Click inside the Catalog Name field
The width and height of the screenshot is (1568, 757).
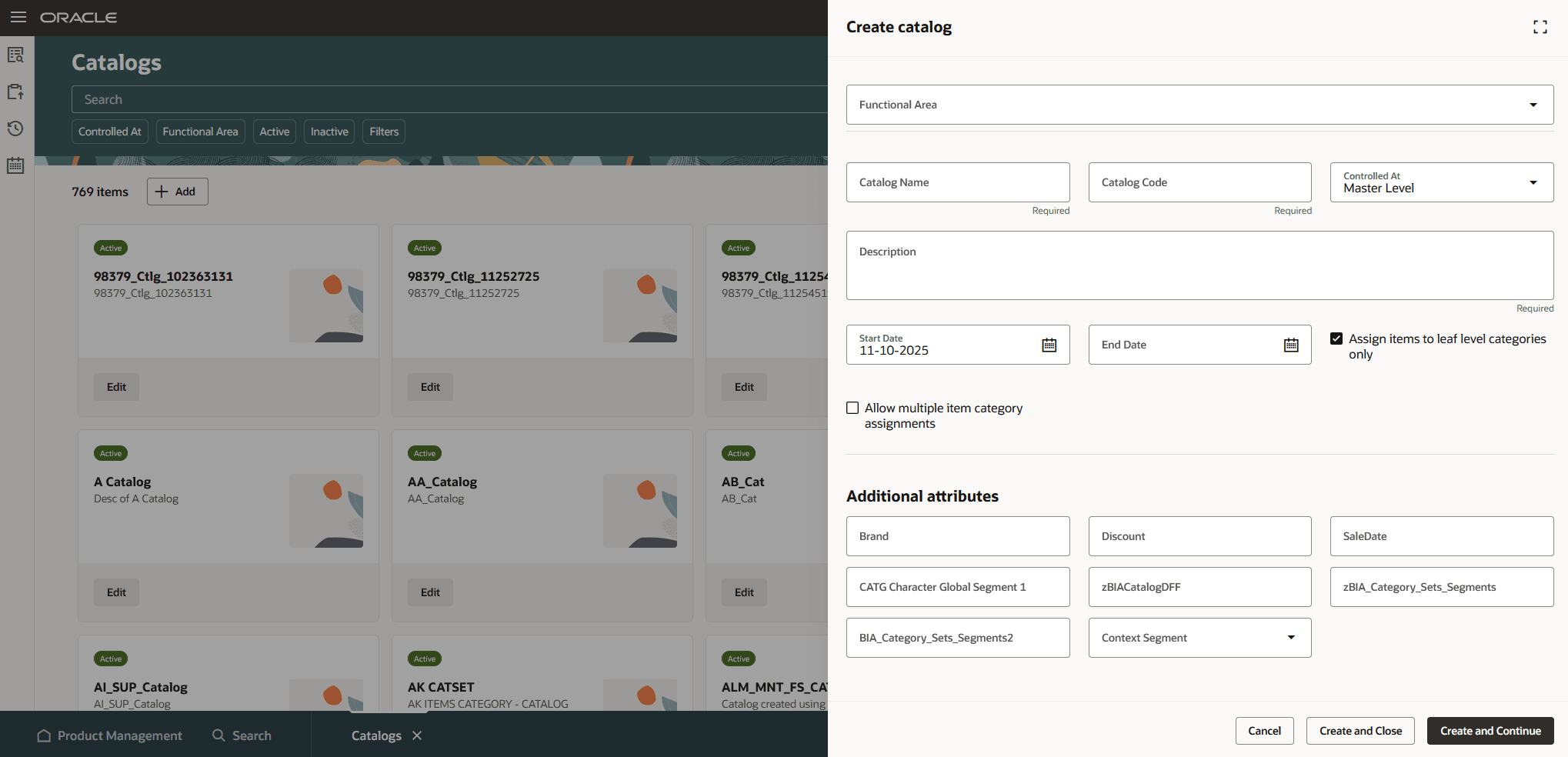[957, 182]
